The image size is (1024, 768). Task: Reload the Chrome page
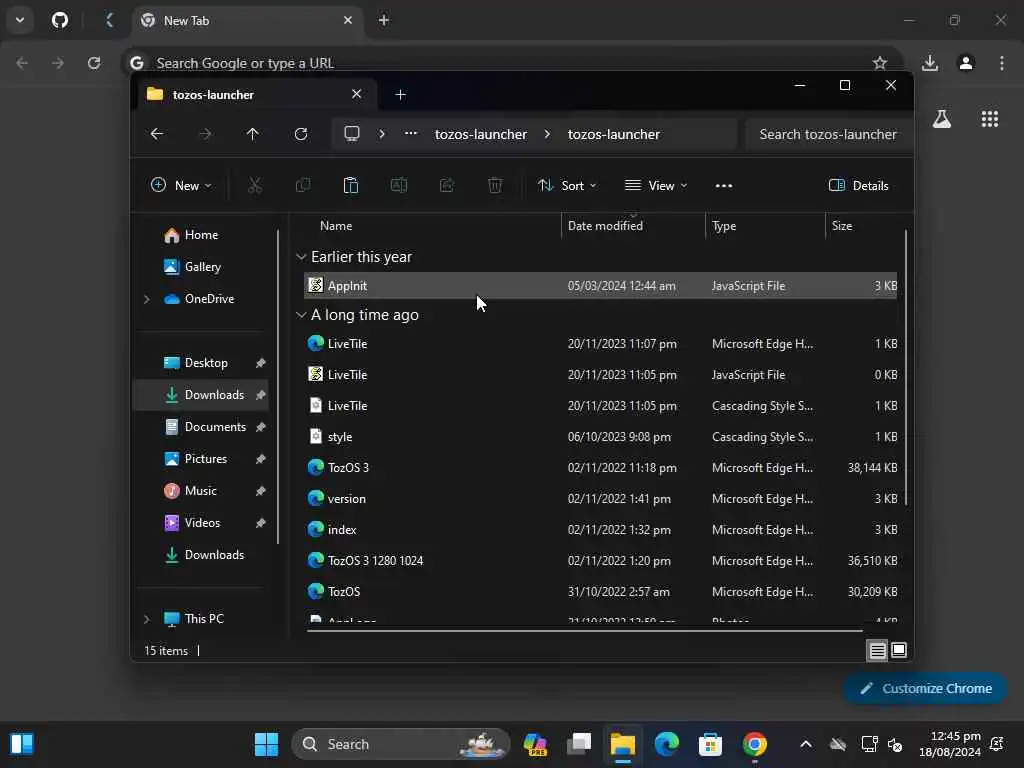point(94,63)
